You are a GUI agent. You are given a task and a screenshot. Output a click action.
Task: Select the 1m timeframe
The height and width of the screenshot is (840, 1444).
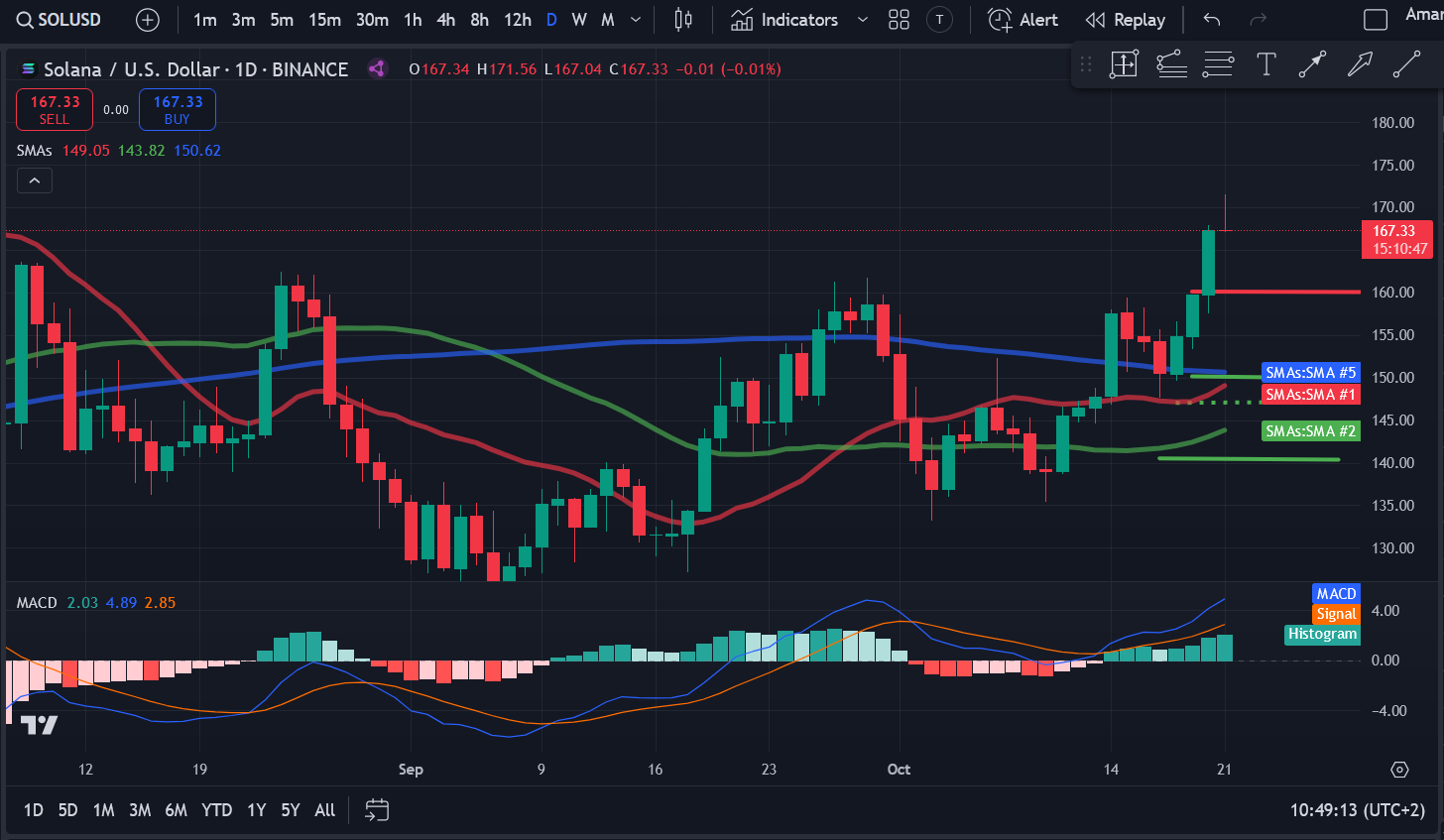click(205, 20)
